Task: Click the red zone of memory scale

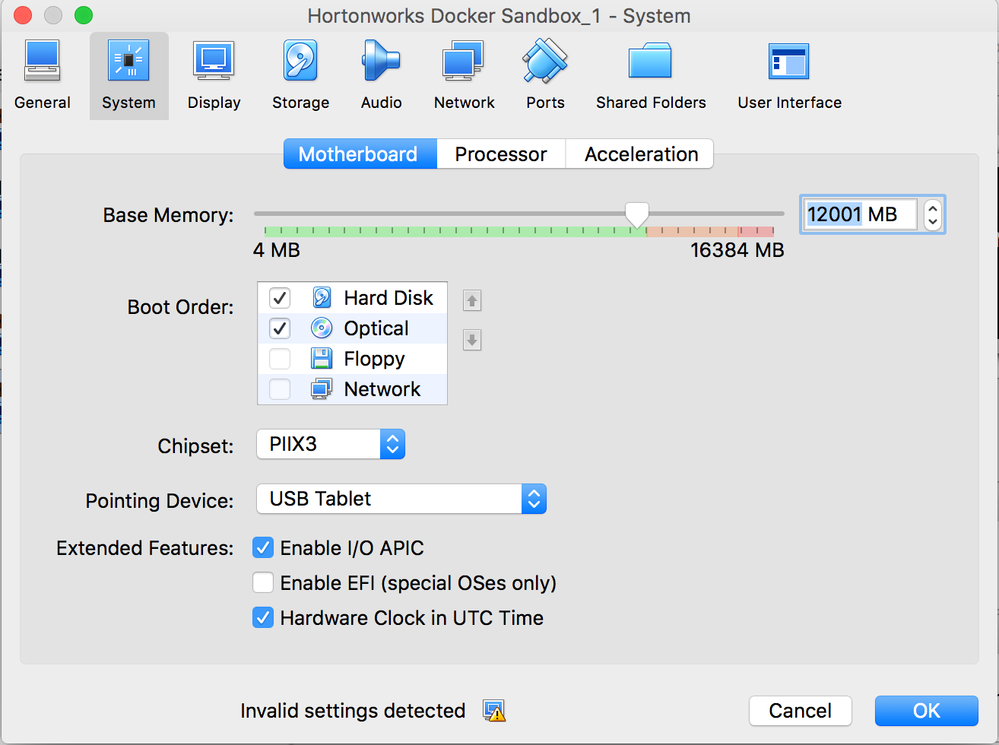Action: click(756, 231)
